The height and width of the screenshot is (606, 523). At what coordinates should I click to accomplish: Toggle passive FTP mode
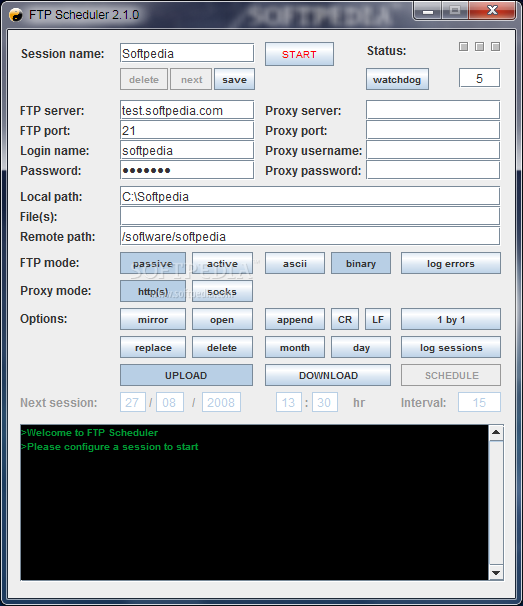click(153, 263)
